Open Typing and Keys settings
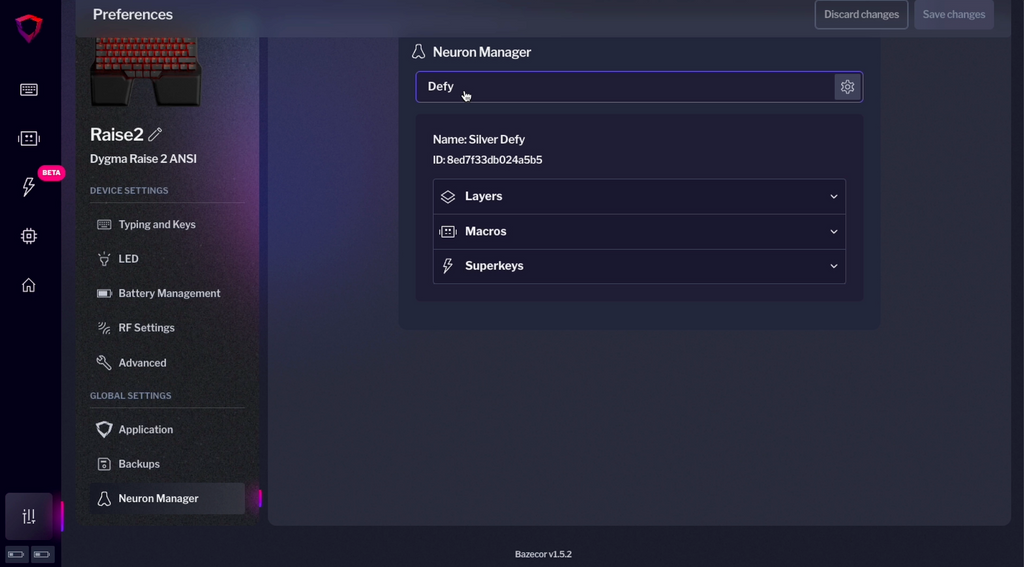 pos(157,225)
